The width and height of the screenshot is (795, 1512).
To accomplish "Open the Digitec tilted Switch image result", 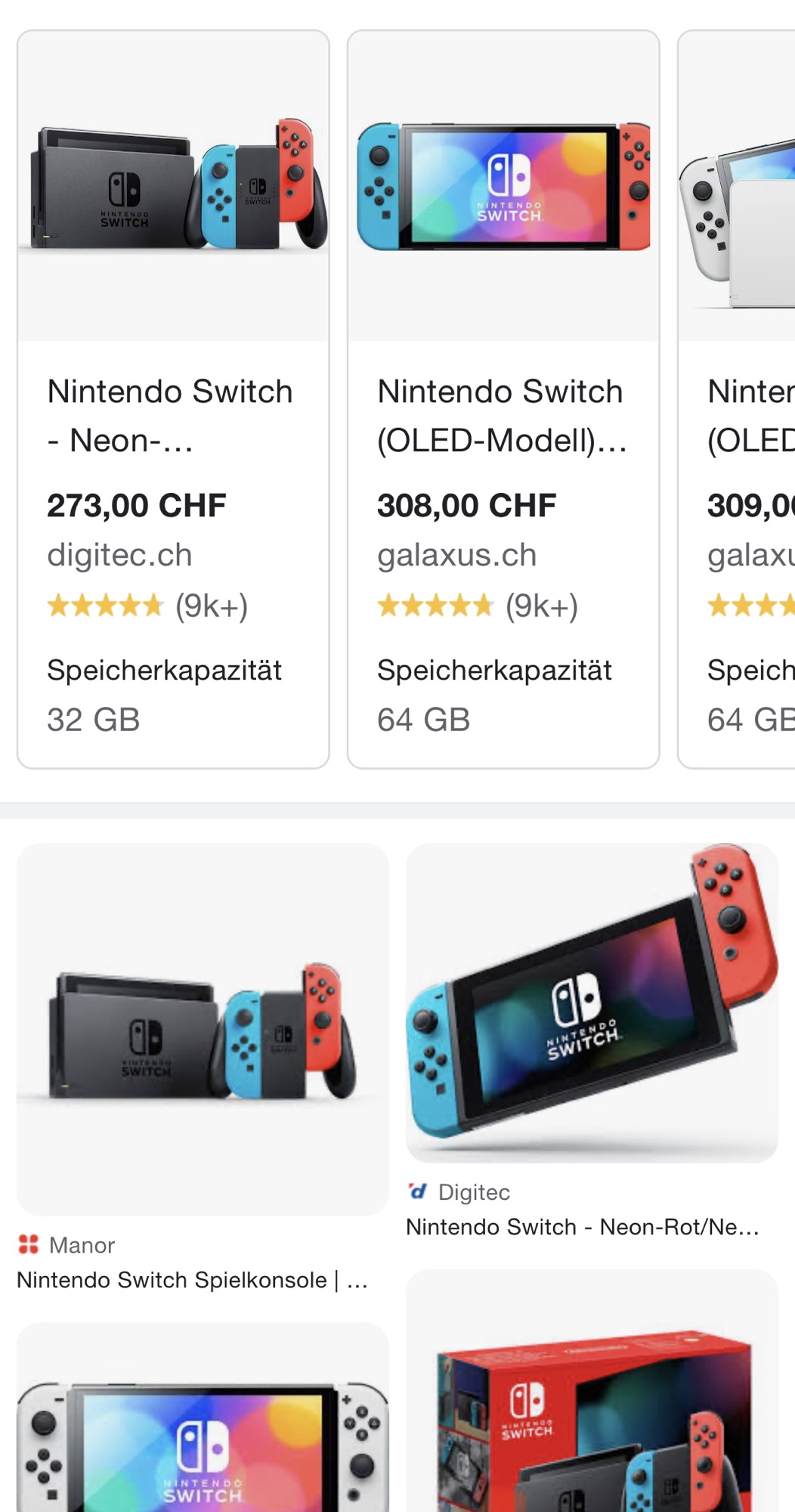I will tap(592, 1002).
